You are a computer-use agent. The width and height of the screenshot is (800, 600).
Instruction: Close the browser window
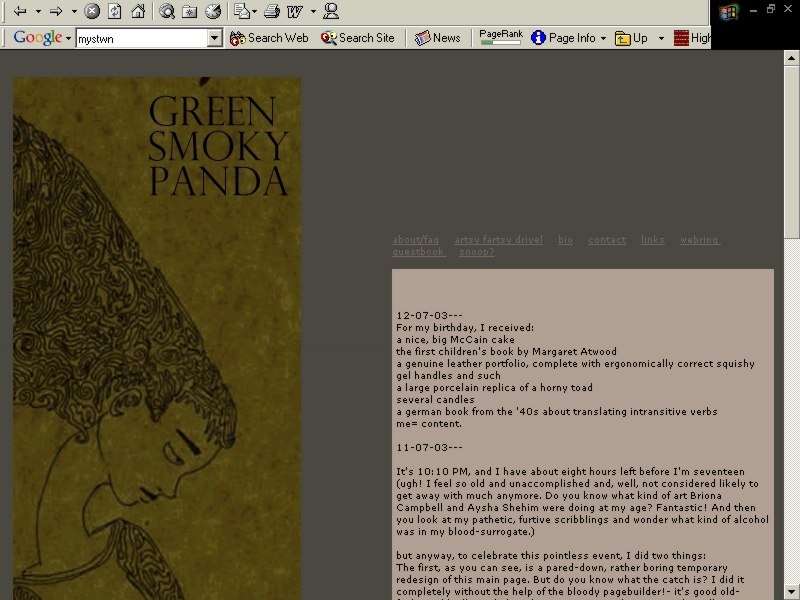pos(788,9)
